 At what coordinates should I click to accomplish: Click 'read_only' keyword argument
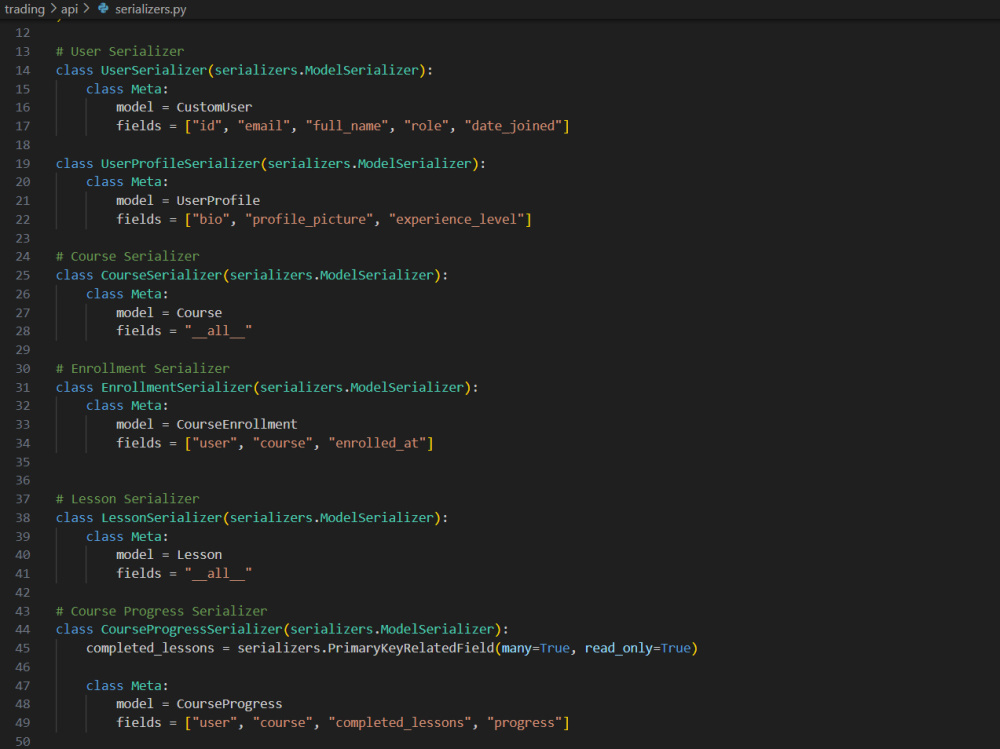tap(619, 648)
